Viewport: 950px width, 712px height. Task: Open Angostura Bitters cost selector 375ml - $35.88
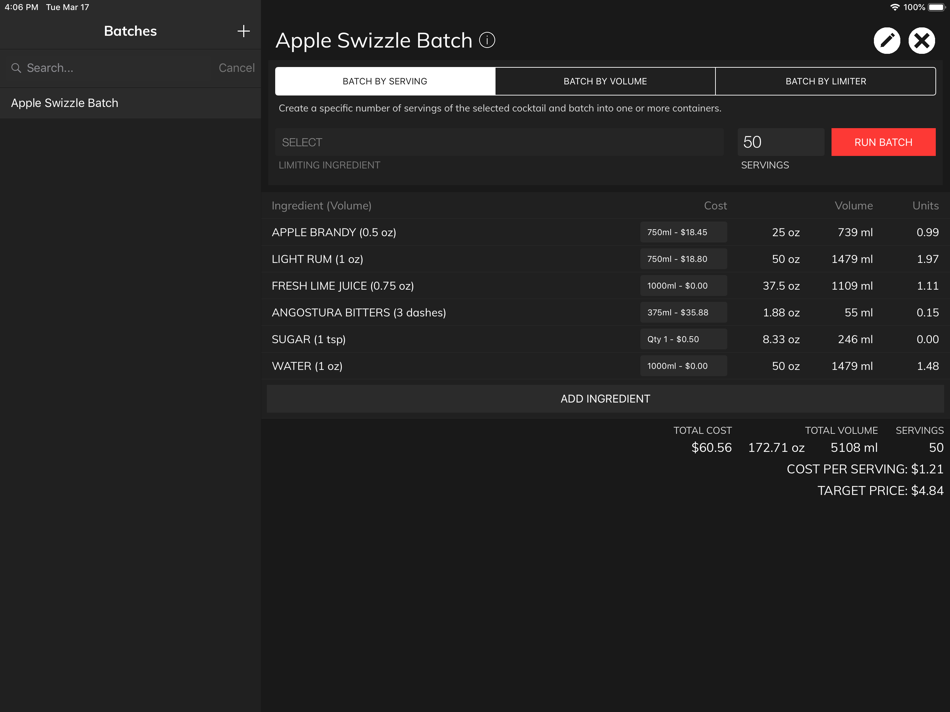coord(683,312)
